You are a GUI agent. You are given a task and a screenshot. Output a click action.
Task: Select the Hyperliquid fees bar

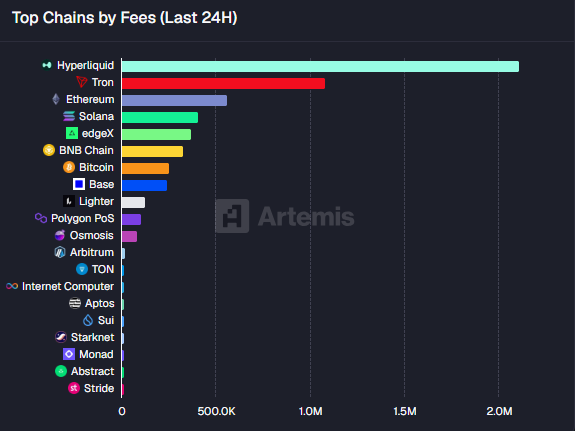[x=321, y=66]
